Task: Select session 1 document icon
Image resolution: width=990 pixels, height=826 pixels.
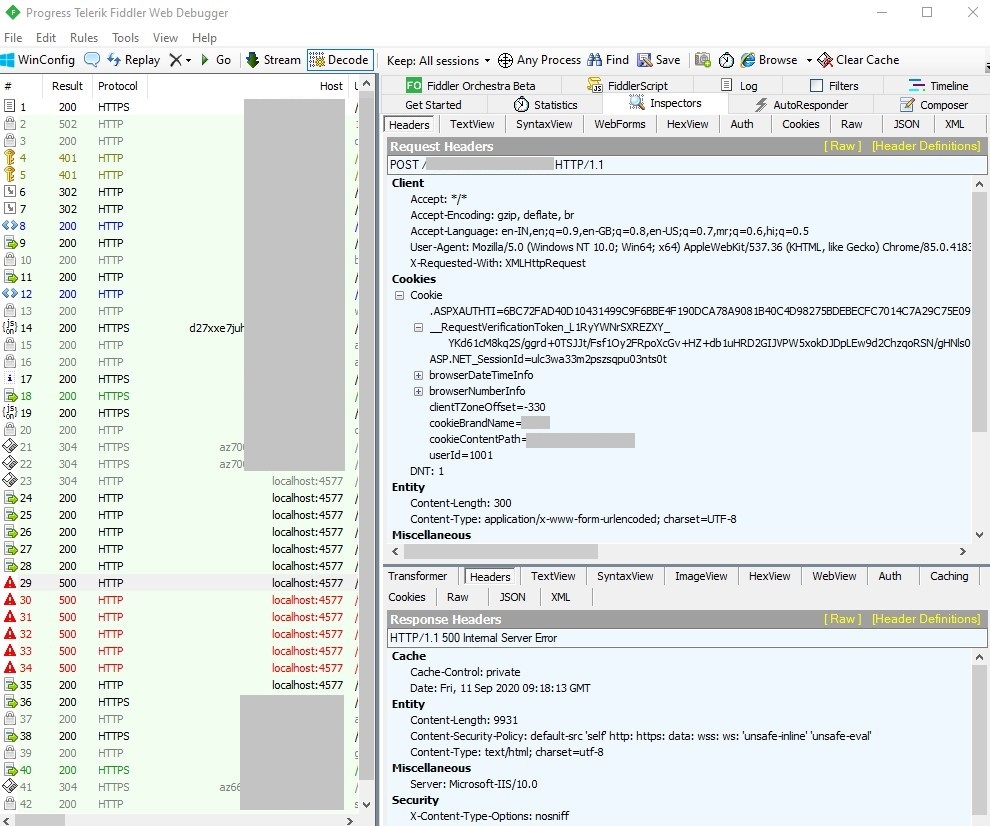Action: (9, 107)
